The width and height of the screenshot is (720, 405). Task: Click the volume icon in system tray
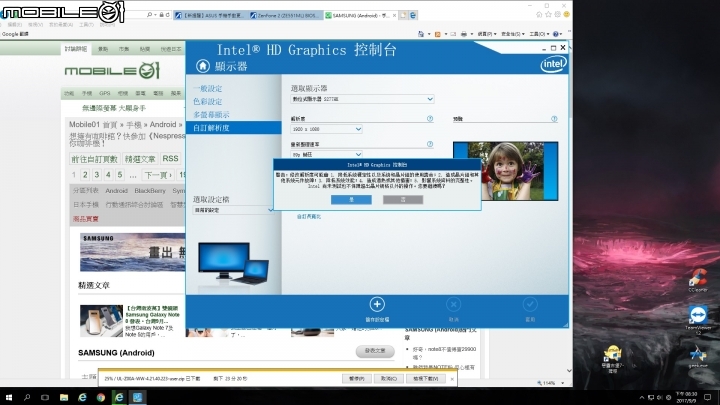click(x=660, y=397)
